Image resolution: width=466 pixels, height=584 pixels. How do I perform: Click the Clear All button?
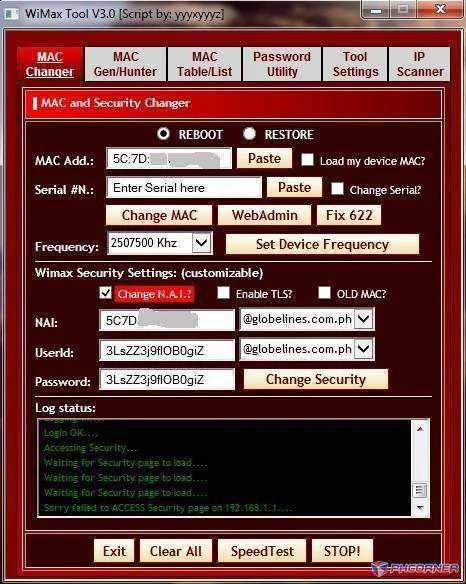coord(176,551)
